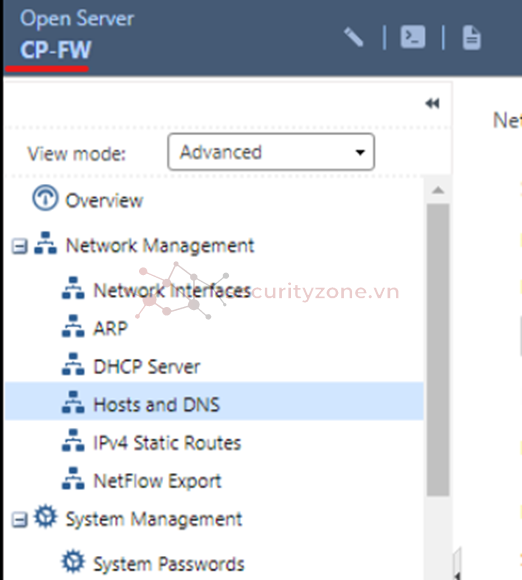Select Network Interfaces in the tree
The image size is (522, 580).
172,291
